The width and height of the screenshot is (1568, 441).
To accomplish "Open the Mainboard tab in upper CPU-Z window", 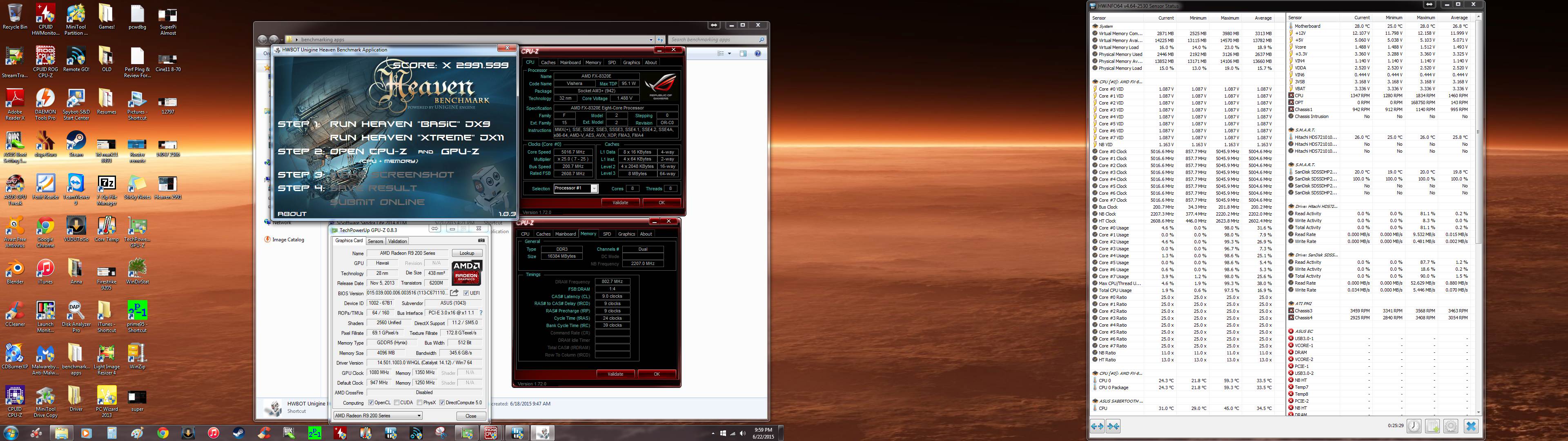I will click(x=570, y=62).
